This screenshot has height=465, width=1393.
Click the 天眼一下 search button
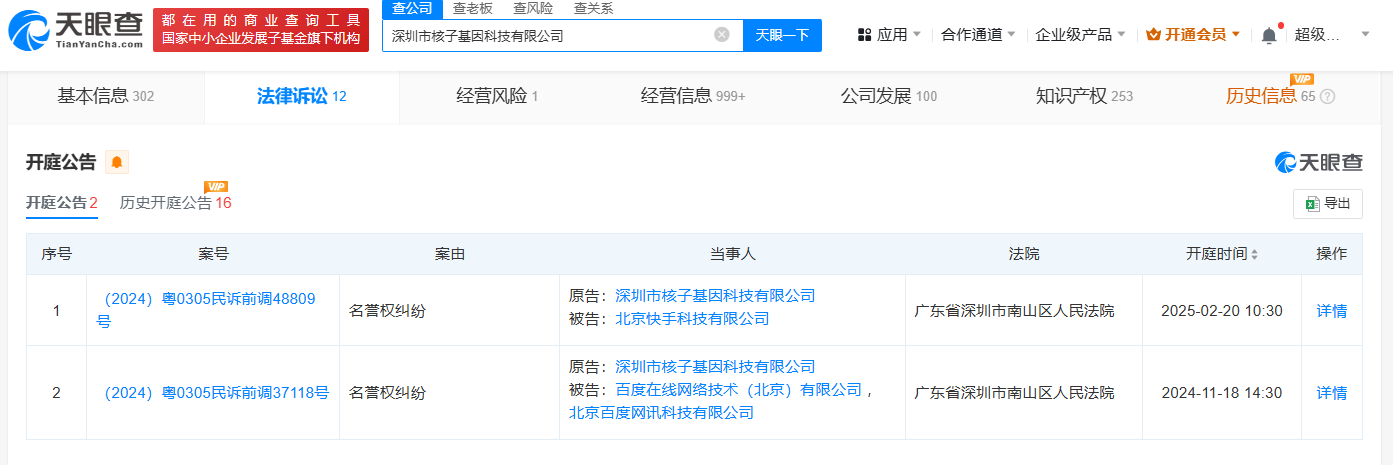click(782, 35)
